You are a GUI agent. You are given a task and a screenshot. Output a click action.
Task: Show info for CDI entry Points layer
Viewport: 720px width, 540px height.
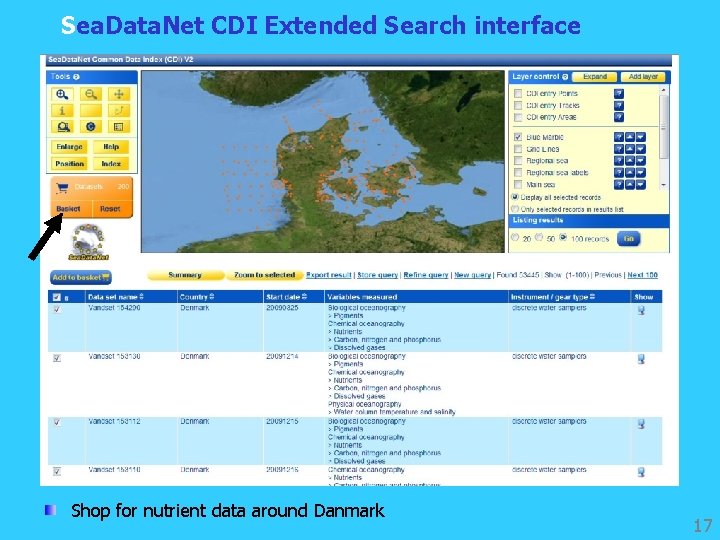619,94
